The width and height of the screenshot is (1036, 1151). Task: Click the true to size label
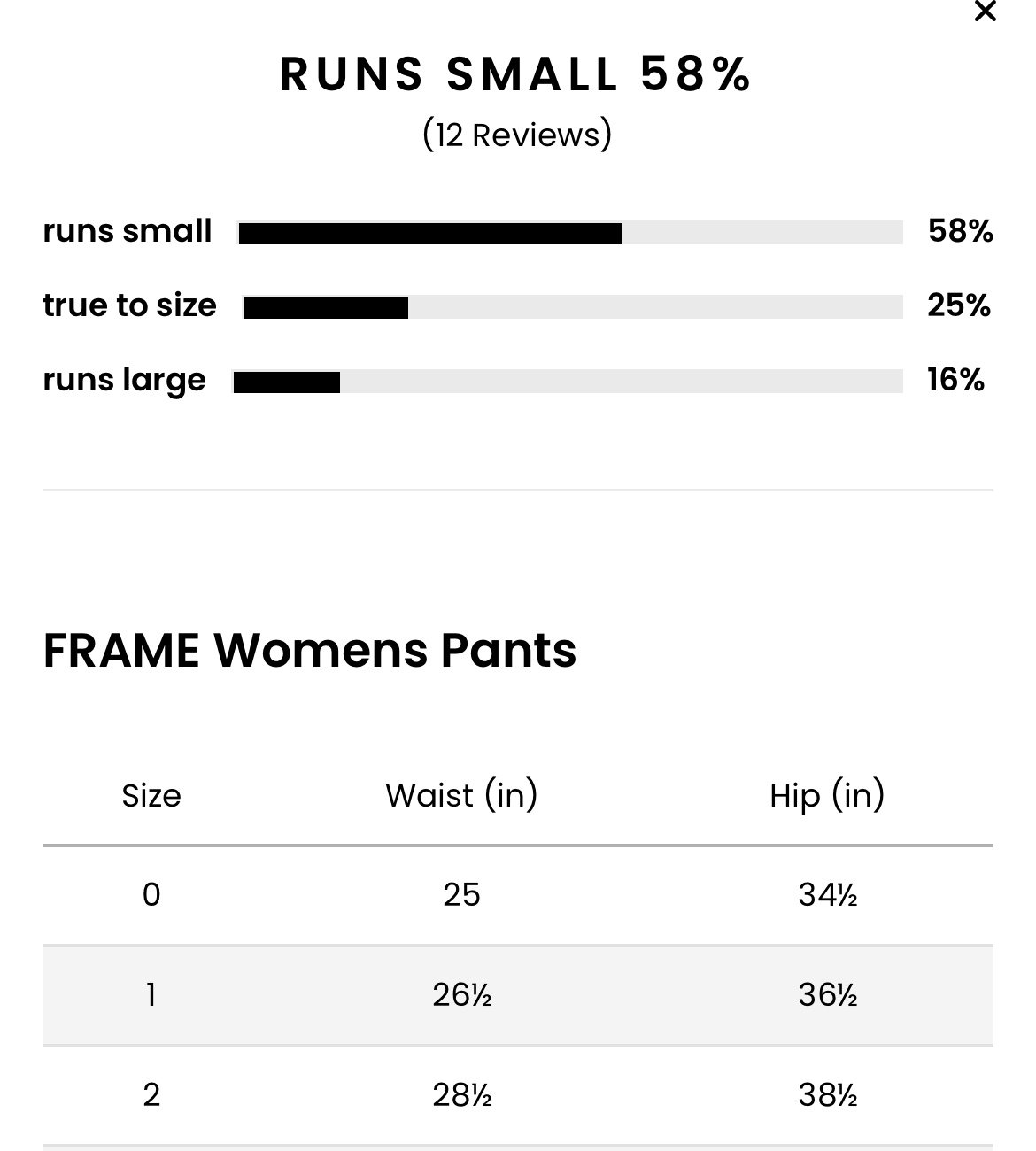129,305
